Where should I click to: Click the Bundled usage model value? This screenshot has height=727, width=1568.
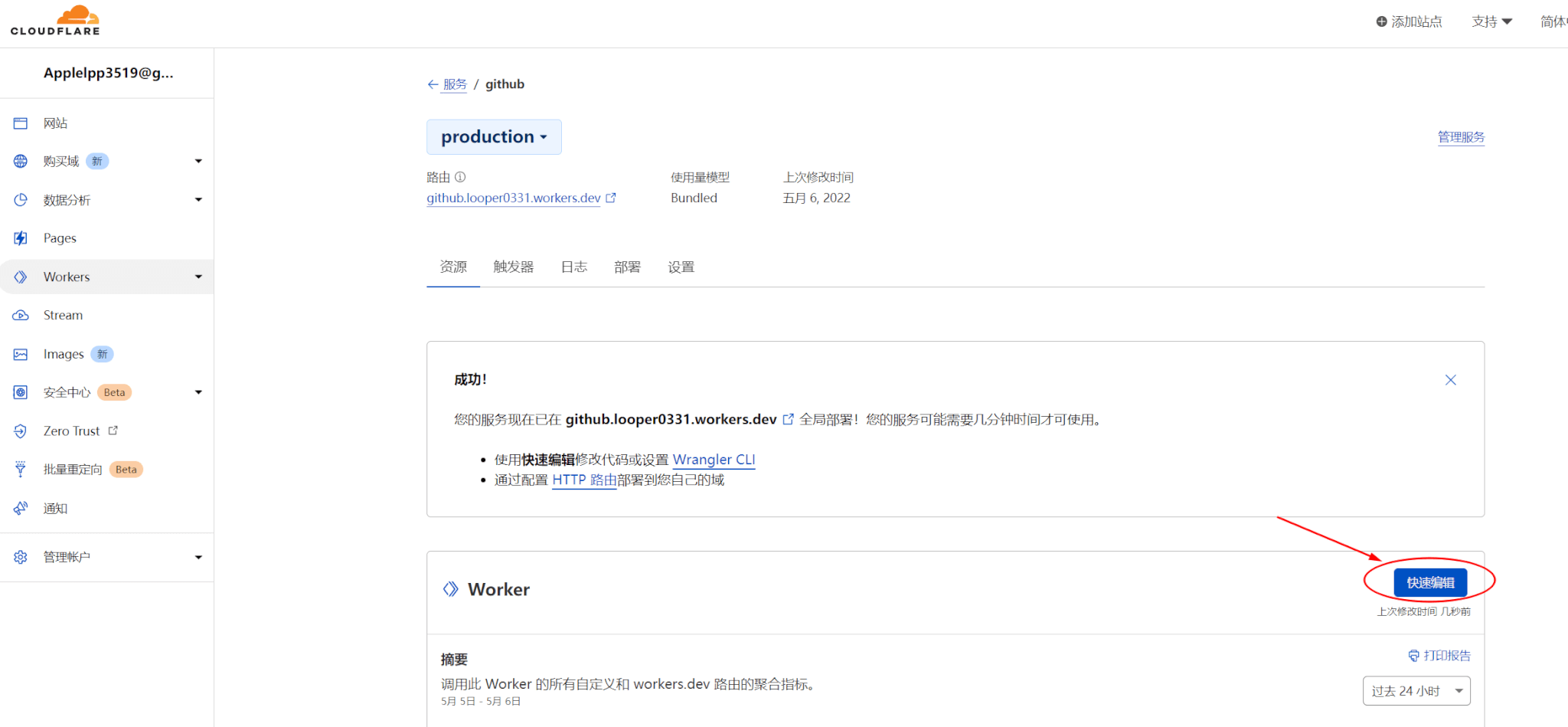click(694, 198)
